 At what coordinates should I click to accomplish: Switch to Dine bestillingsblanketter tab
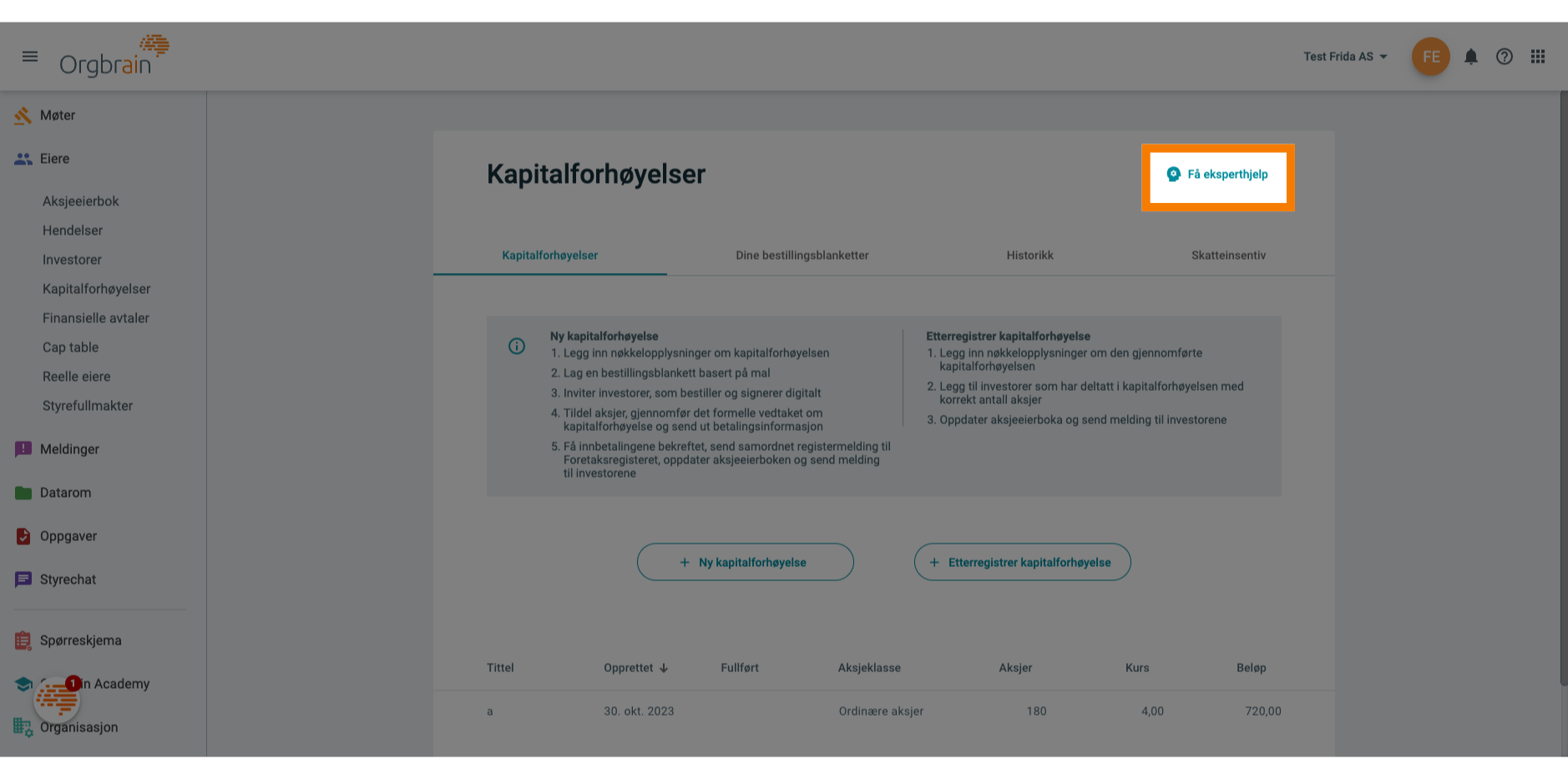tap(802, 255)
